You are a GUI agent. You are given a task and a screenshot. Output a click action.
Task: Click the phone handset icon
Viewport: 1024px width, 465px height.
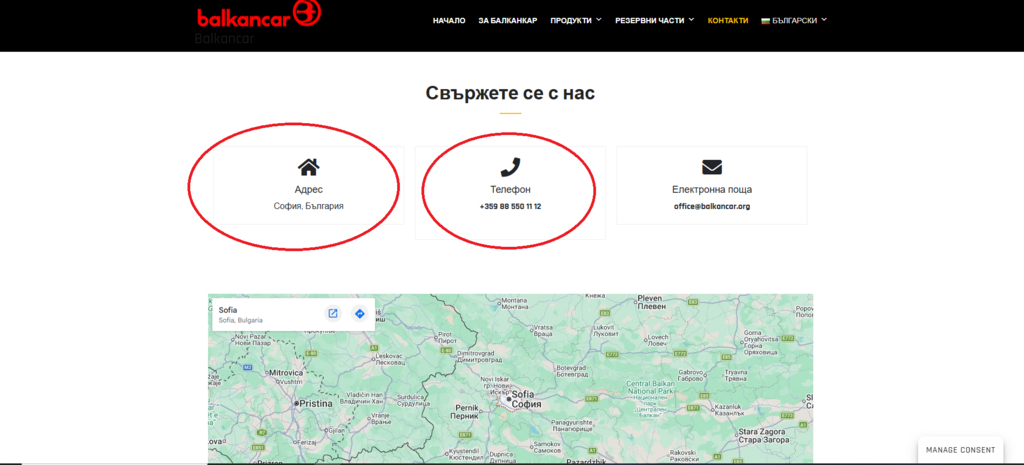click(510, 167)
